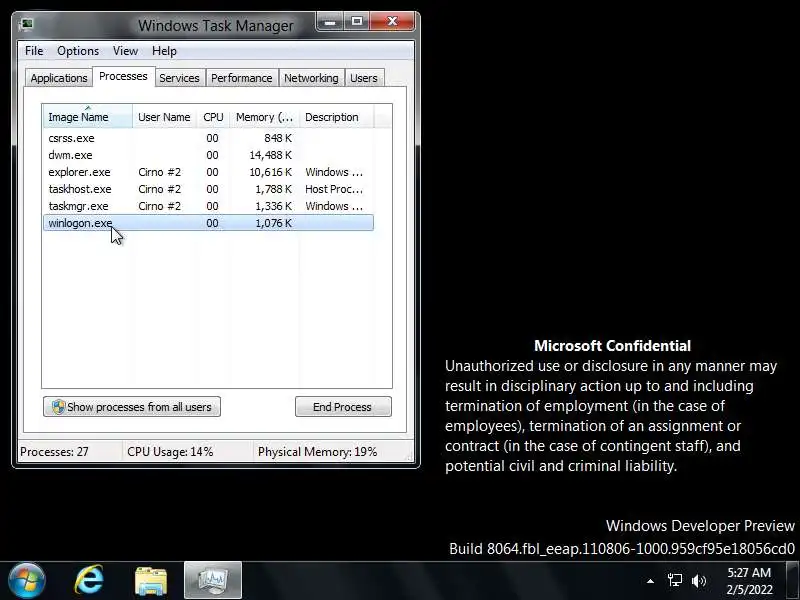This screenshot has width=800, height=600.
Task: Go to the Performance tab
Action: [x=242, y=78]
